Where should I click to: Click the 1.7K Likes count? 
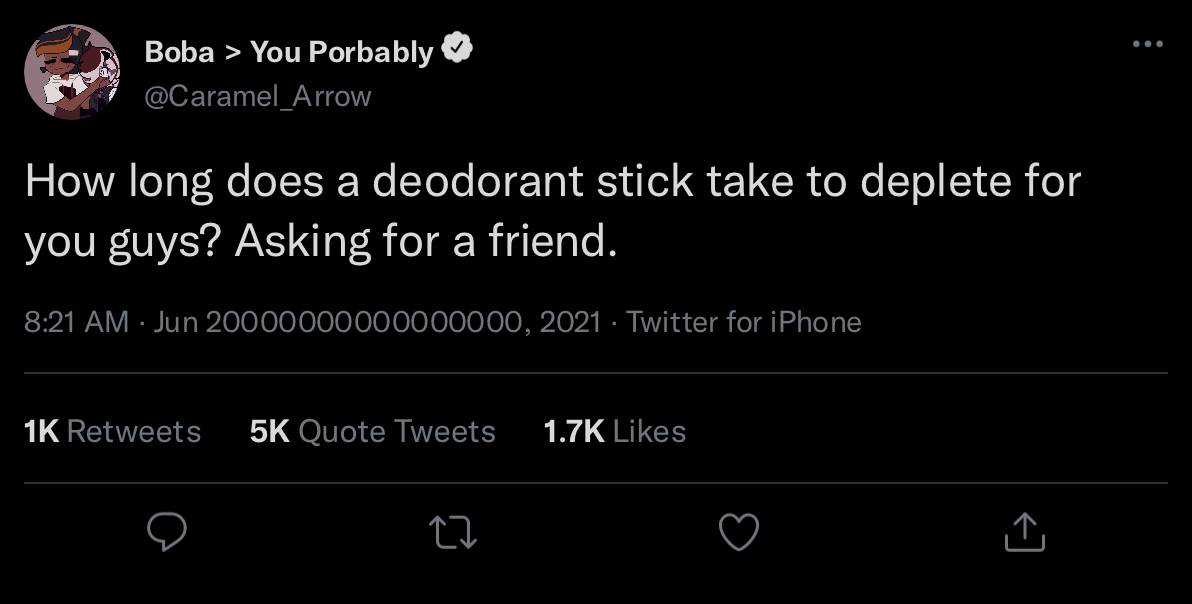(614, 431)
